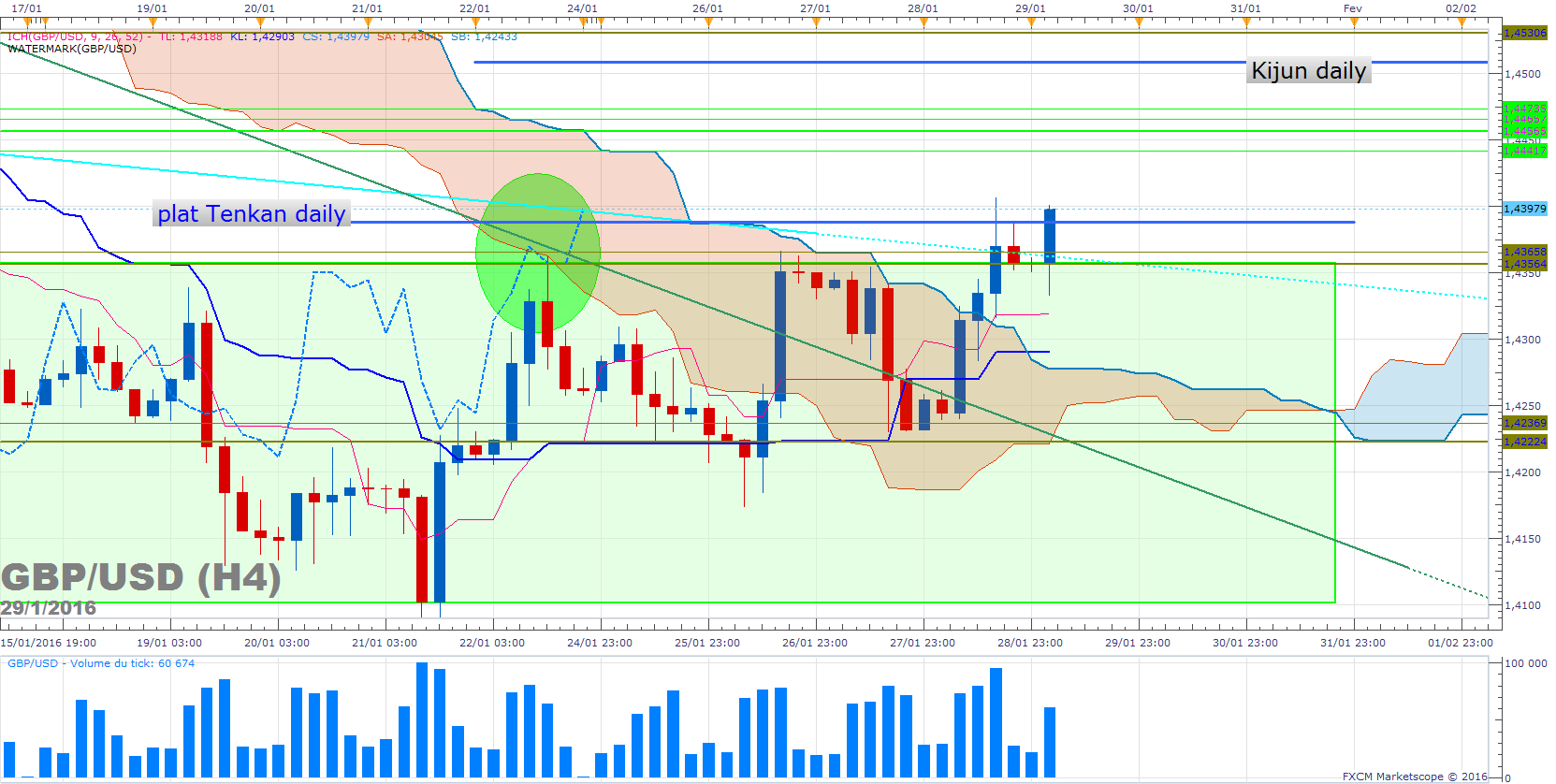The image size is (1556, 784).
Task: Click the 1,43979 current price tag
Action: pos(1524,209)
